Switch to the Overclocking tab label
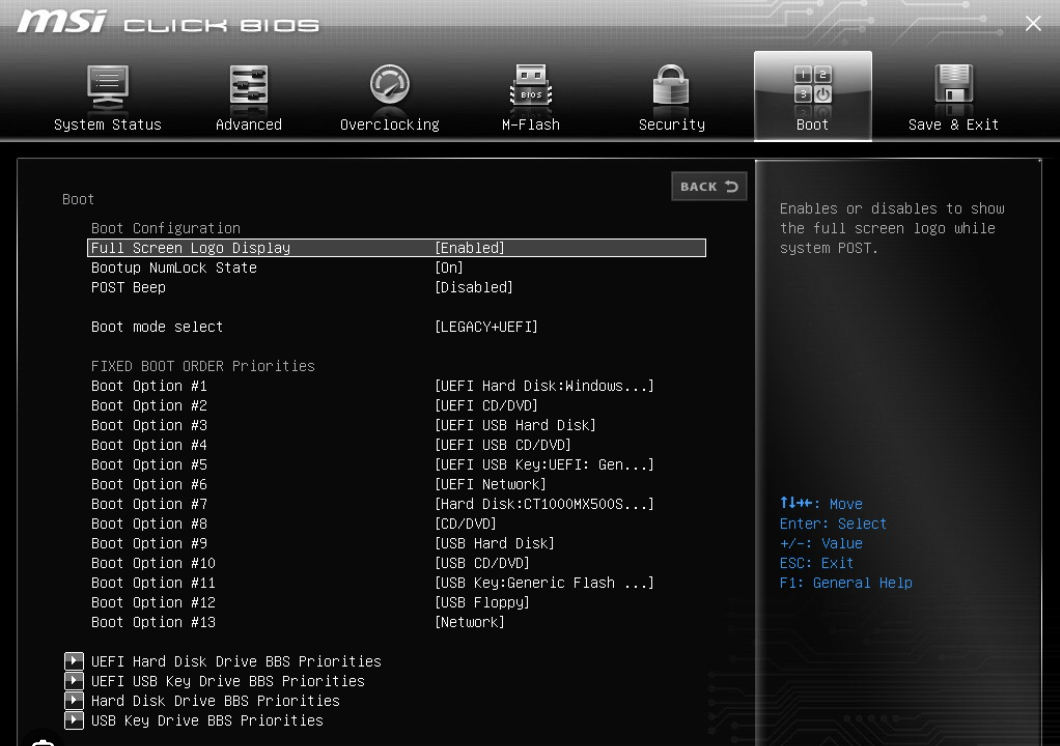 point(389,125)
